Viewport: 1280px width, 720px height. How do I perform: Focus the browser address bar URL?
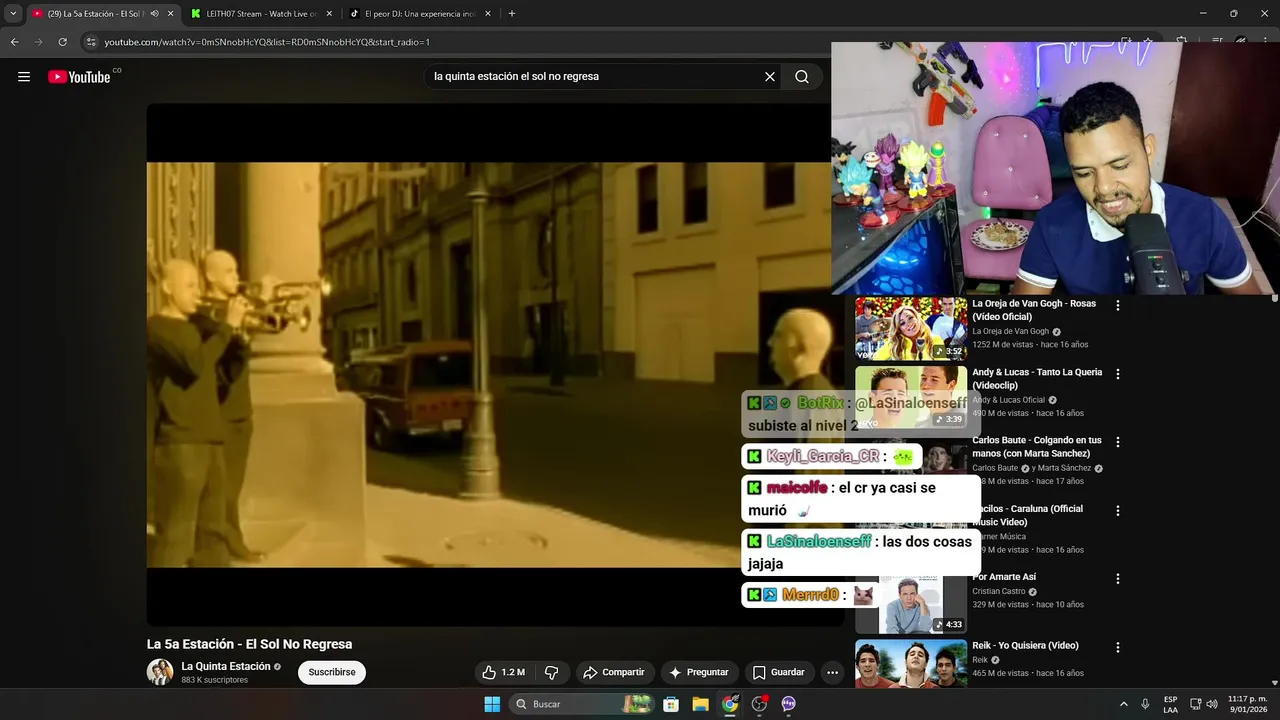point(267,42)
